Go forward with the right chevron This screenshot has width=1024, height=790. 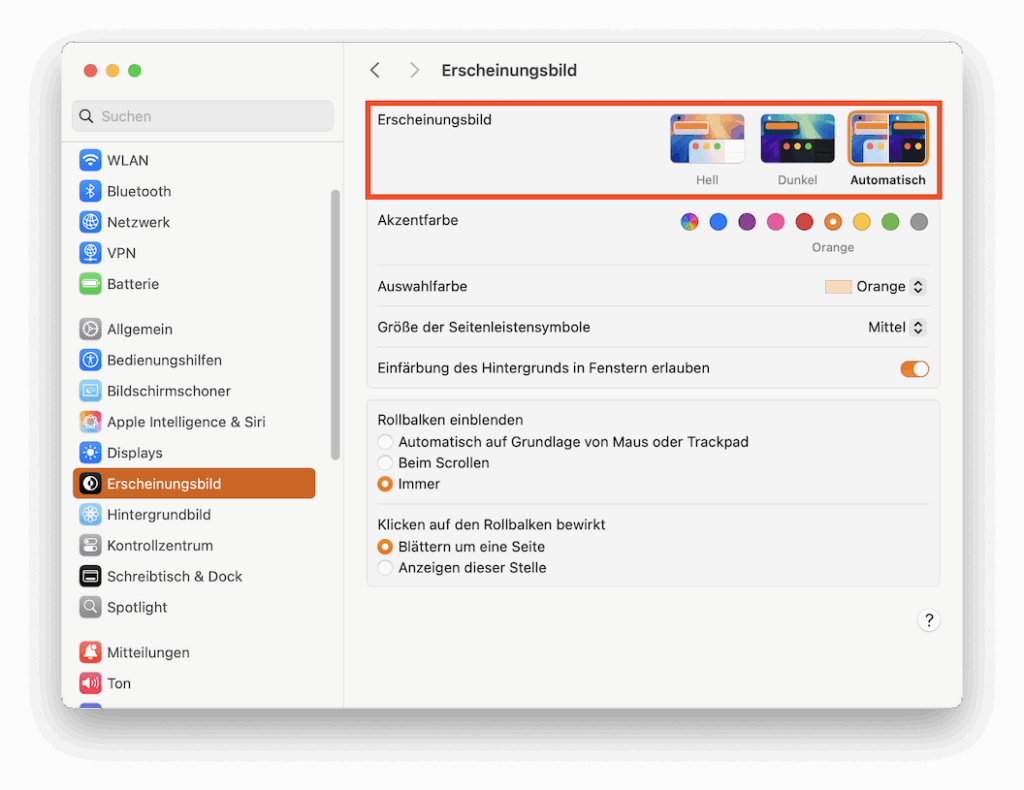[x=414, y=70]
